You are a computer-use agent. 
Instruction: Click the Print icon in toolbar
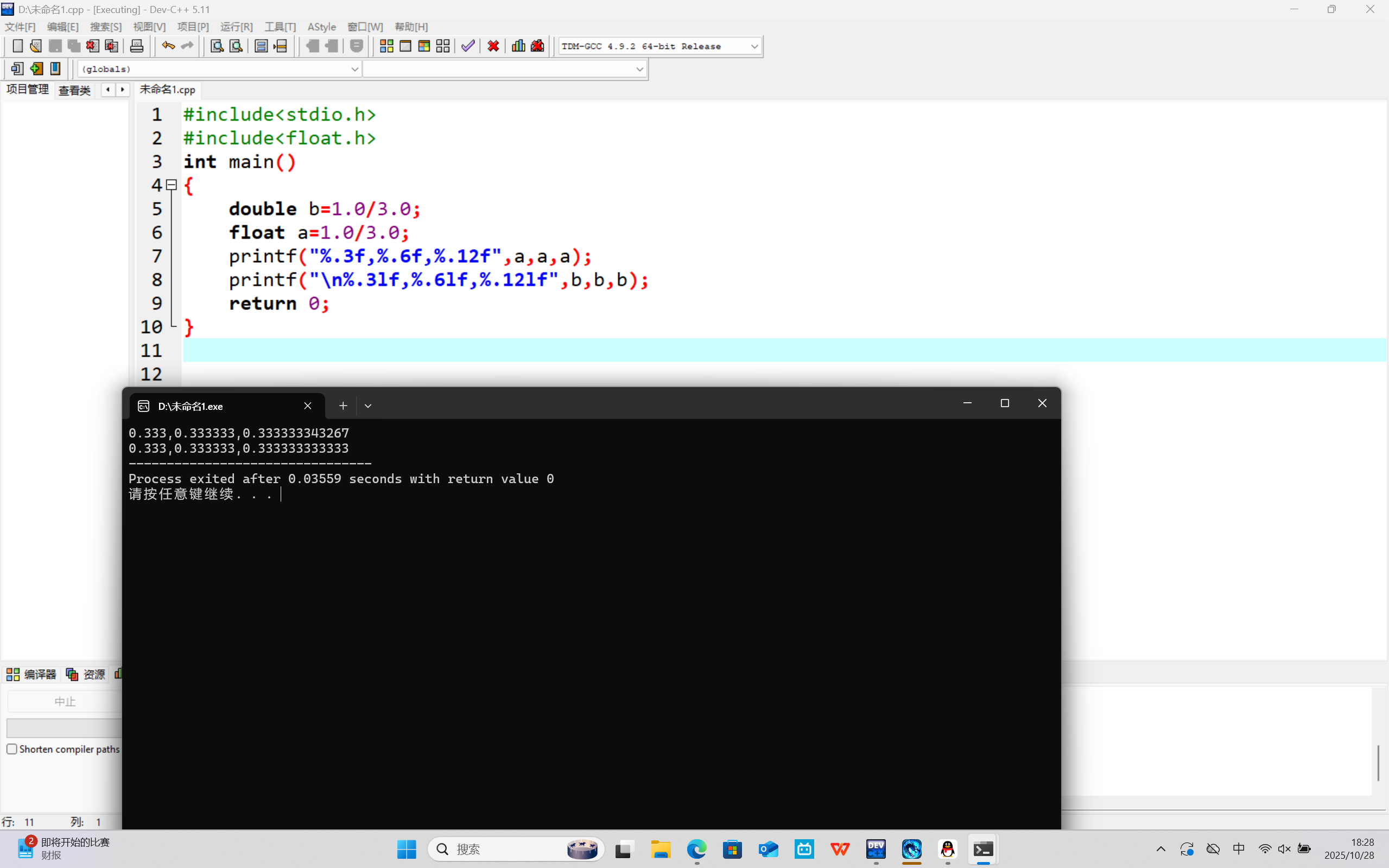point(137,46)
